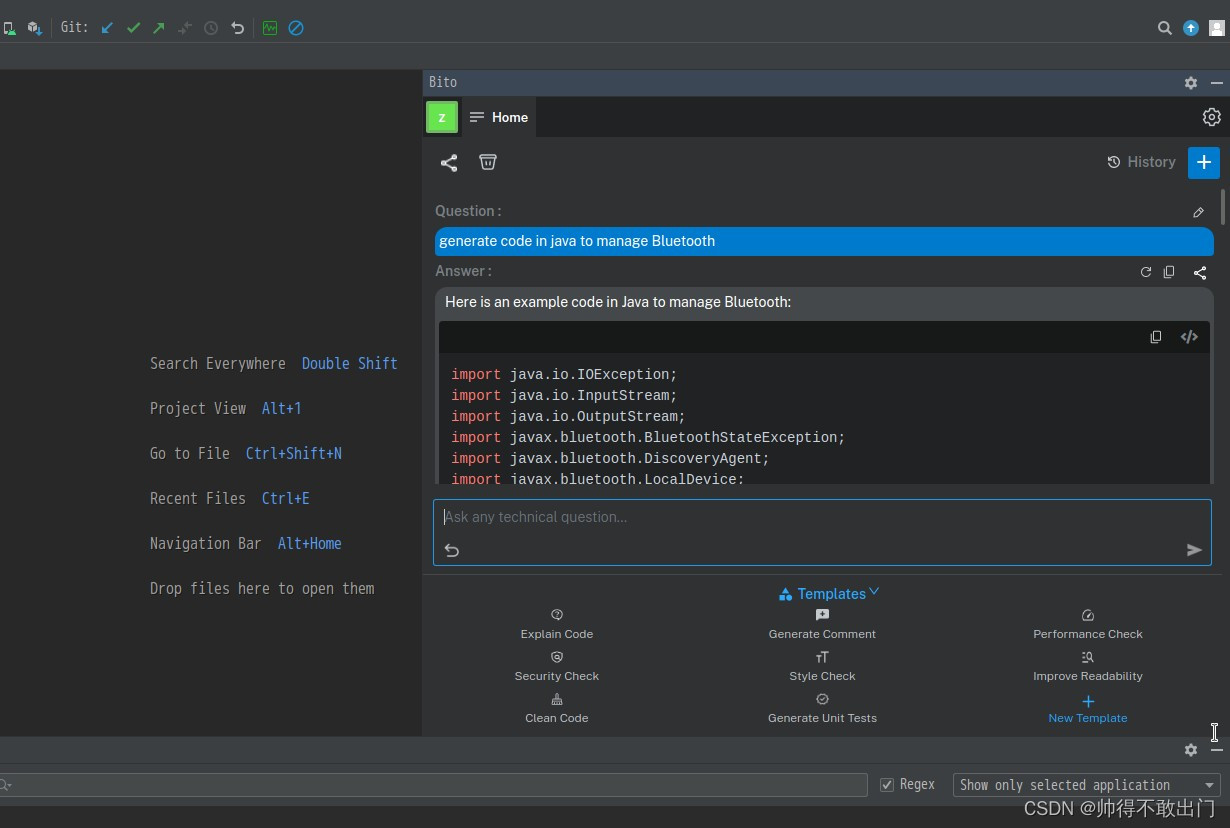Image resolution: width=1230 pixels, height=828 pixels.
Task: Click the Git rollback arrow icon
Action: (x=237, y=28)
